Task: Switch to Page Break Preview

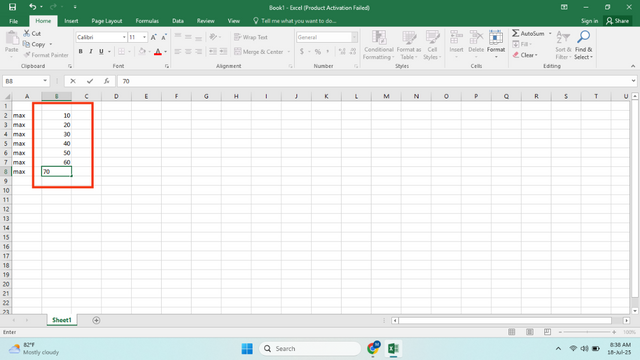Action: pos(547,332)
